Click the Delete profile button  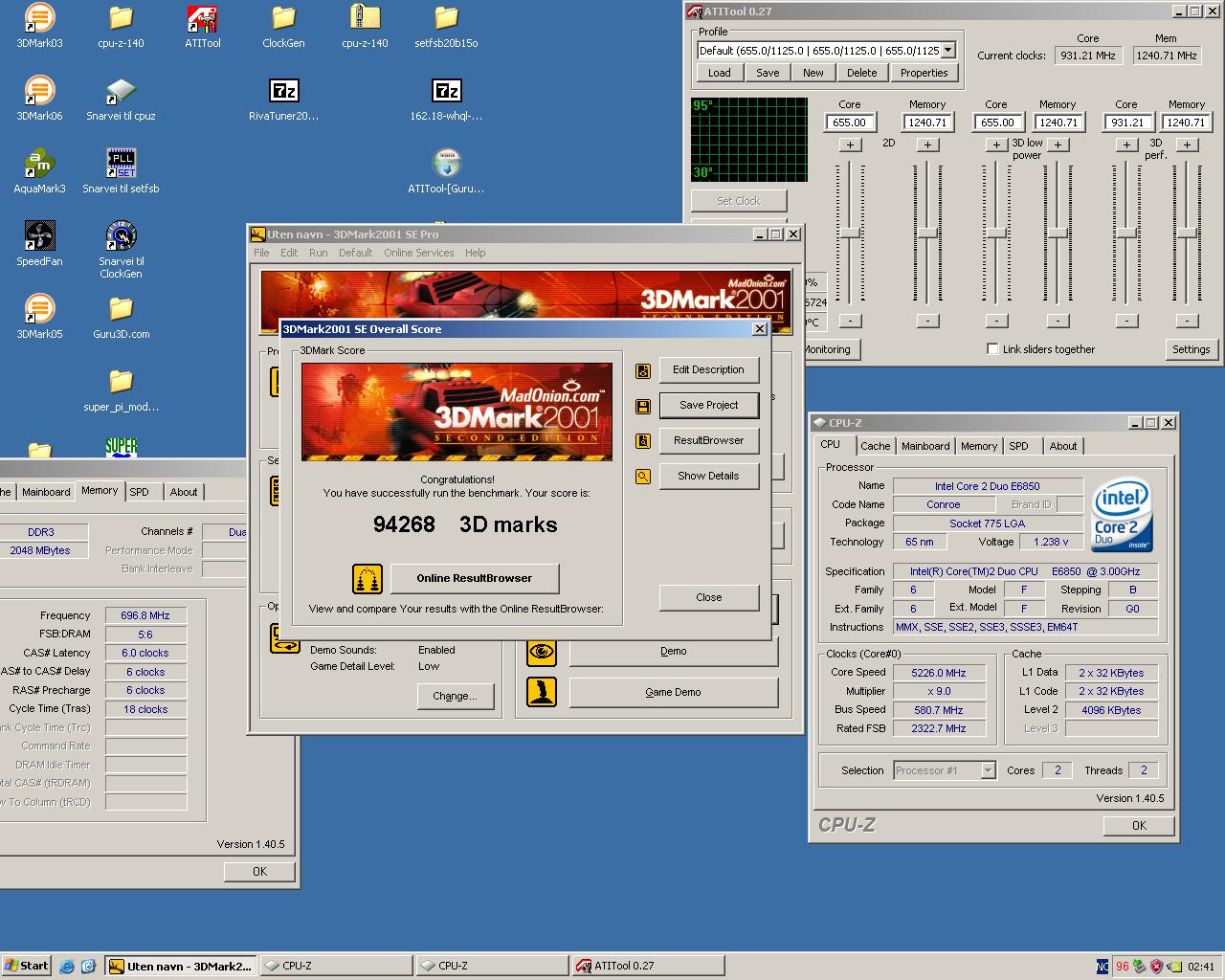[x=861, y=73]
